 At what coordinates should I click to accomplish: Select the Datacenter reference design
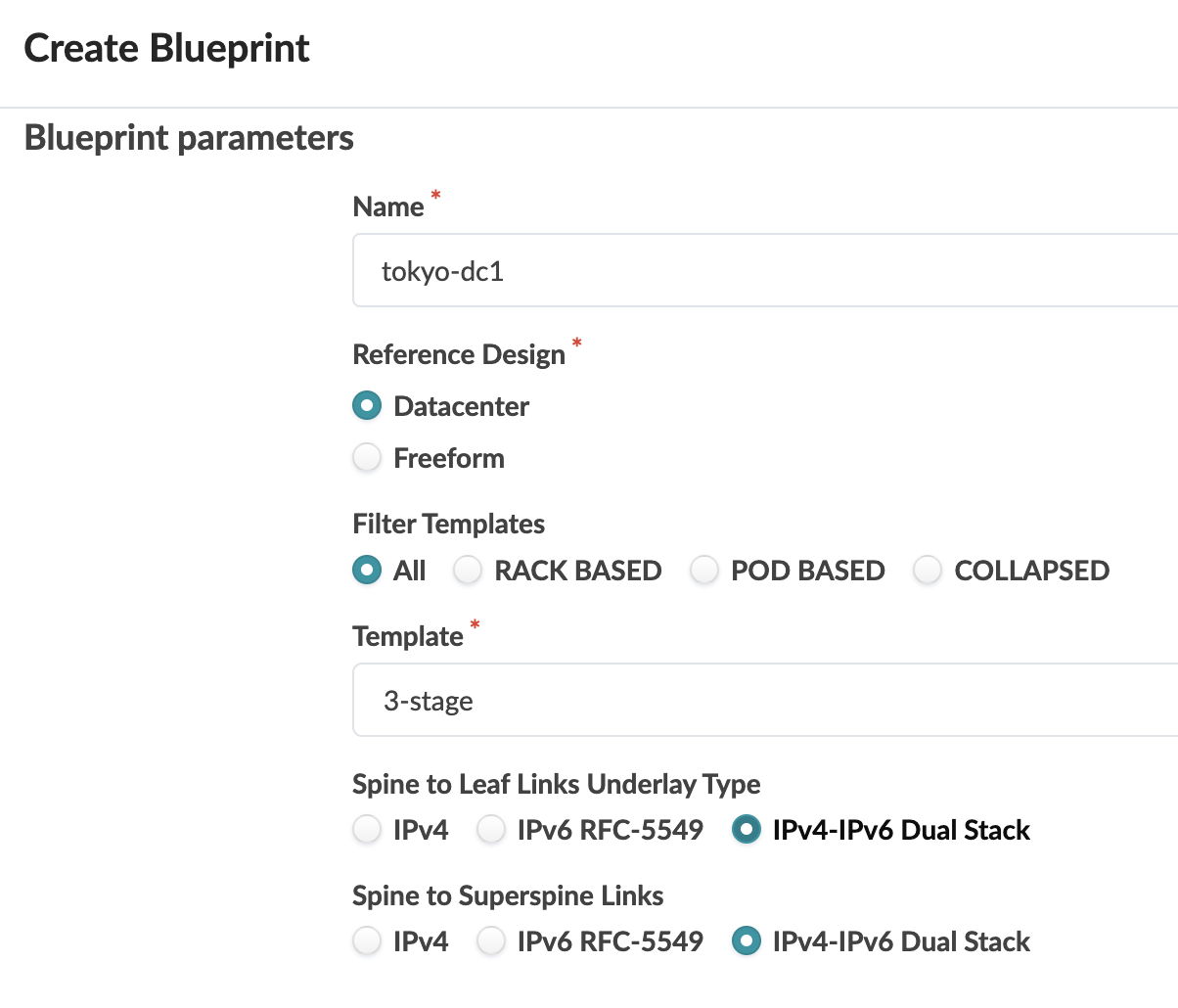(x=367, y=406)
